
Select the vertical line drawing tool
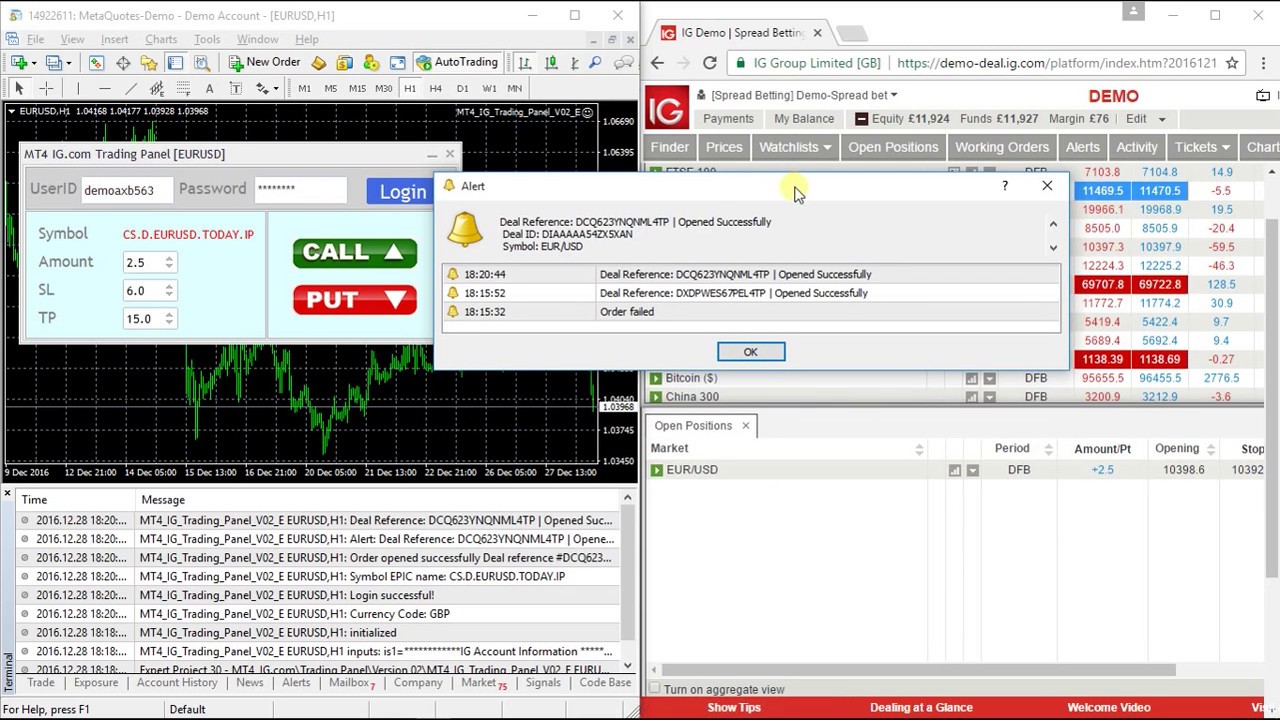[78, 88]
